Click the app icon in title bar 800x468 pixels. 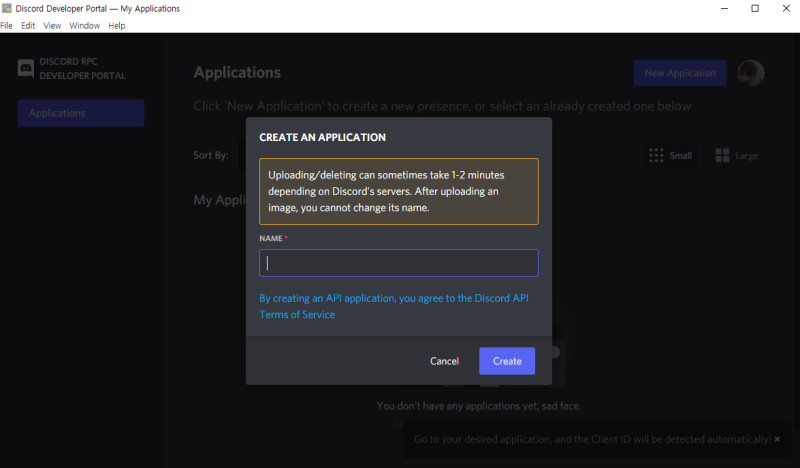[7, 8]
